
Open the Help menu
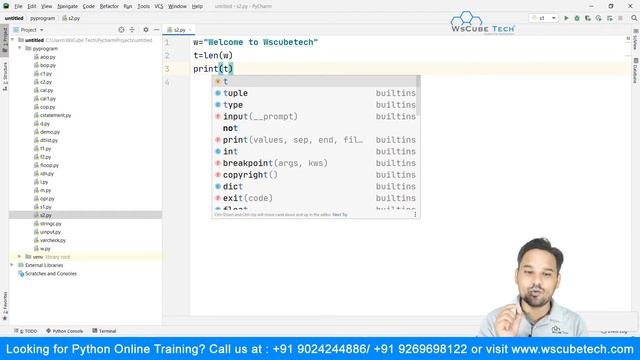pyautogui.click(x=197, y=7)
